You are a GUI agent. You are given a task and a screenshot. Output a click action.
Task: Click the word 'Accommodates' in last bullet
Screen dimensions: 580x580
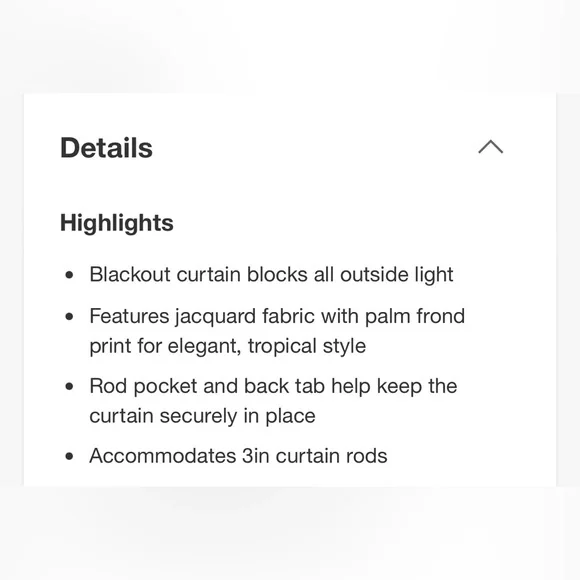(x=163, y=456)
